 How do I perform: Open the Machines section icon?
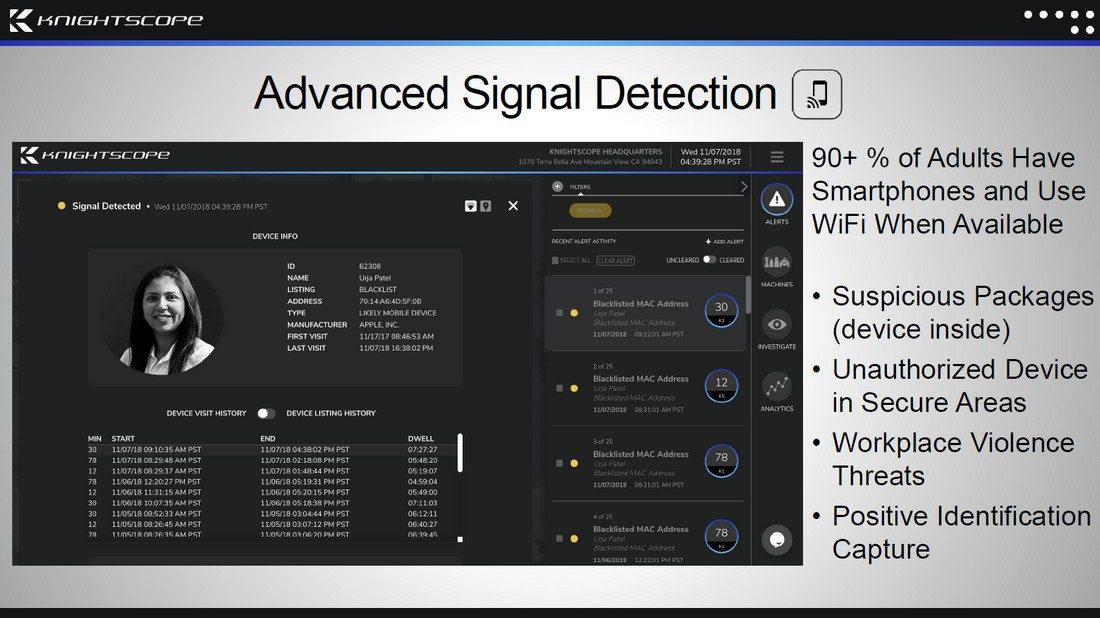[x=777, y=262]
